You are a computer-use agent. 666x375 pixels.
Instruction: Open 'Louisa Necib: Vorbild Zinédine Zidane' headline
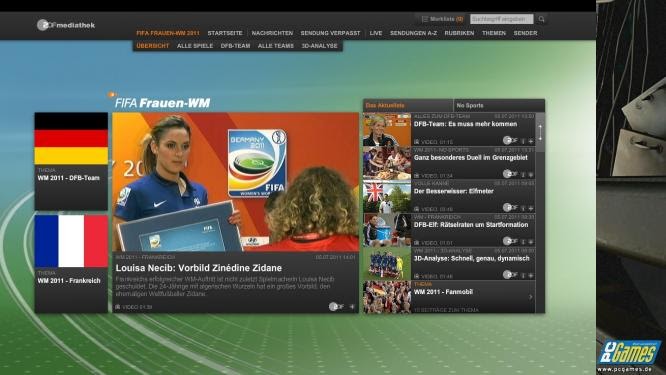tap(199, 268)
